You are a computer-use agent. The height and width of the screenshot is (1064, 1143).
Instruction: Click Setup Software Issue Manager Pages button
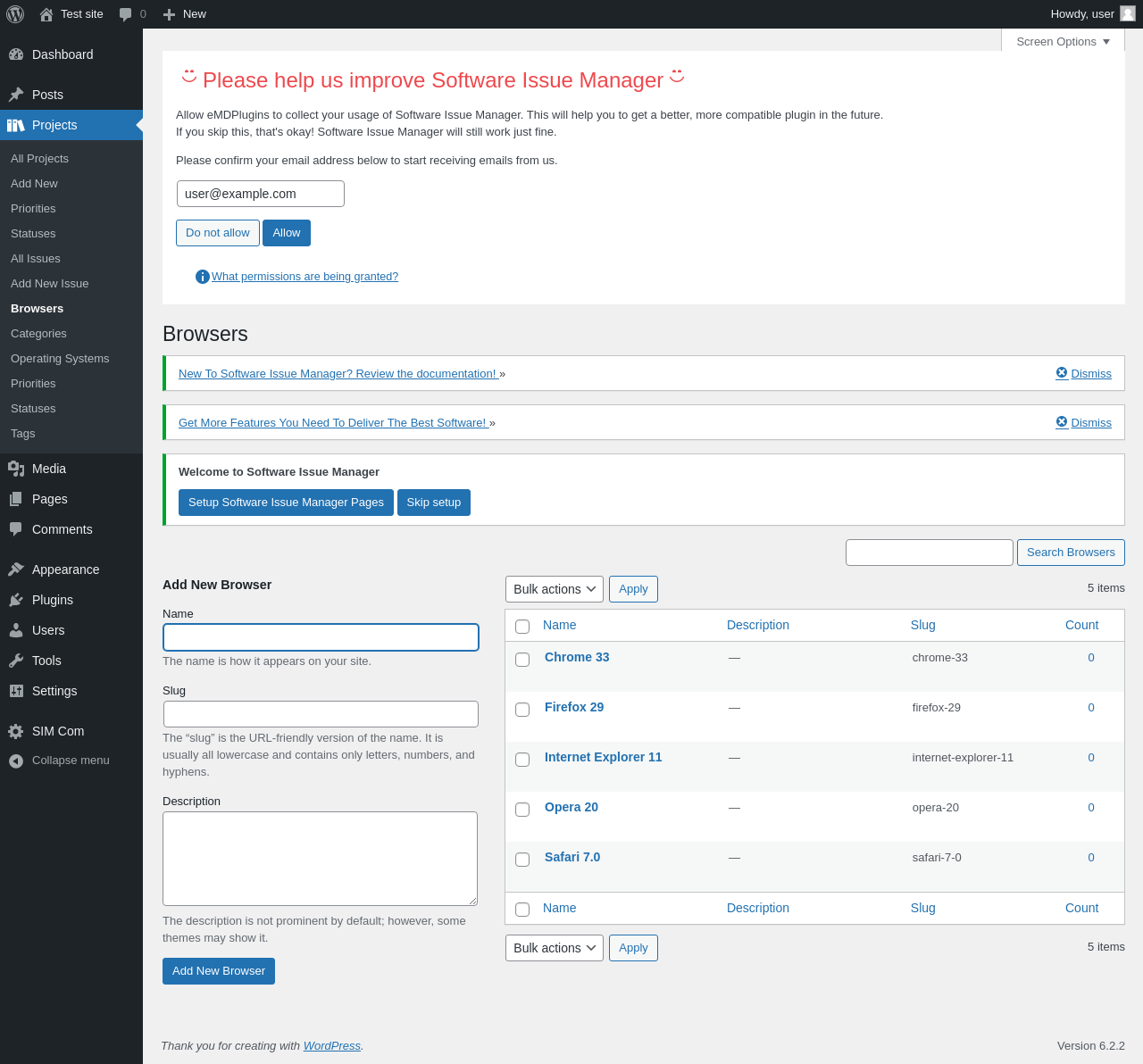pos(286,503)
